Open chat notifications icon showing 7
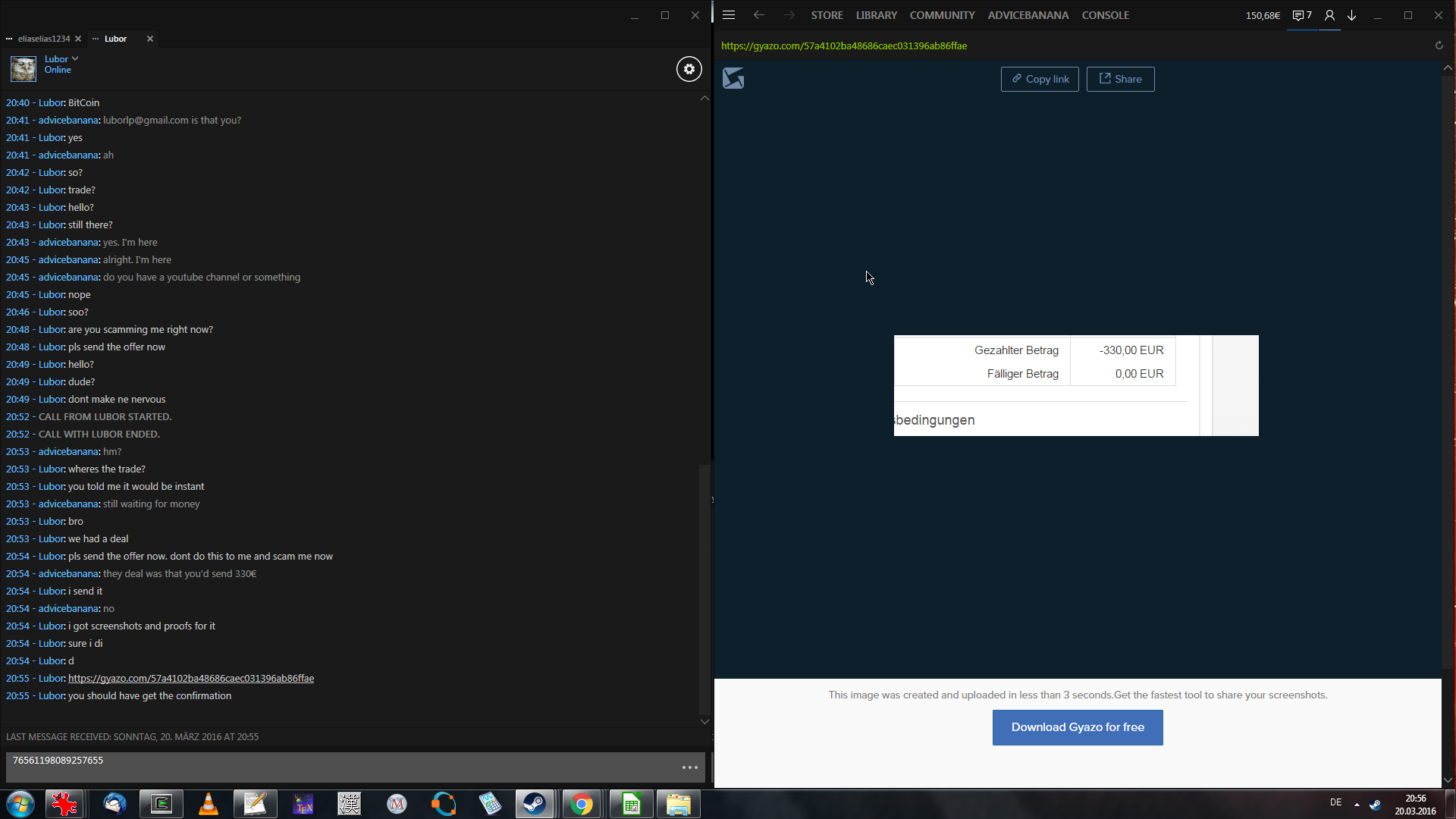 tap(1302, 15)
